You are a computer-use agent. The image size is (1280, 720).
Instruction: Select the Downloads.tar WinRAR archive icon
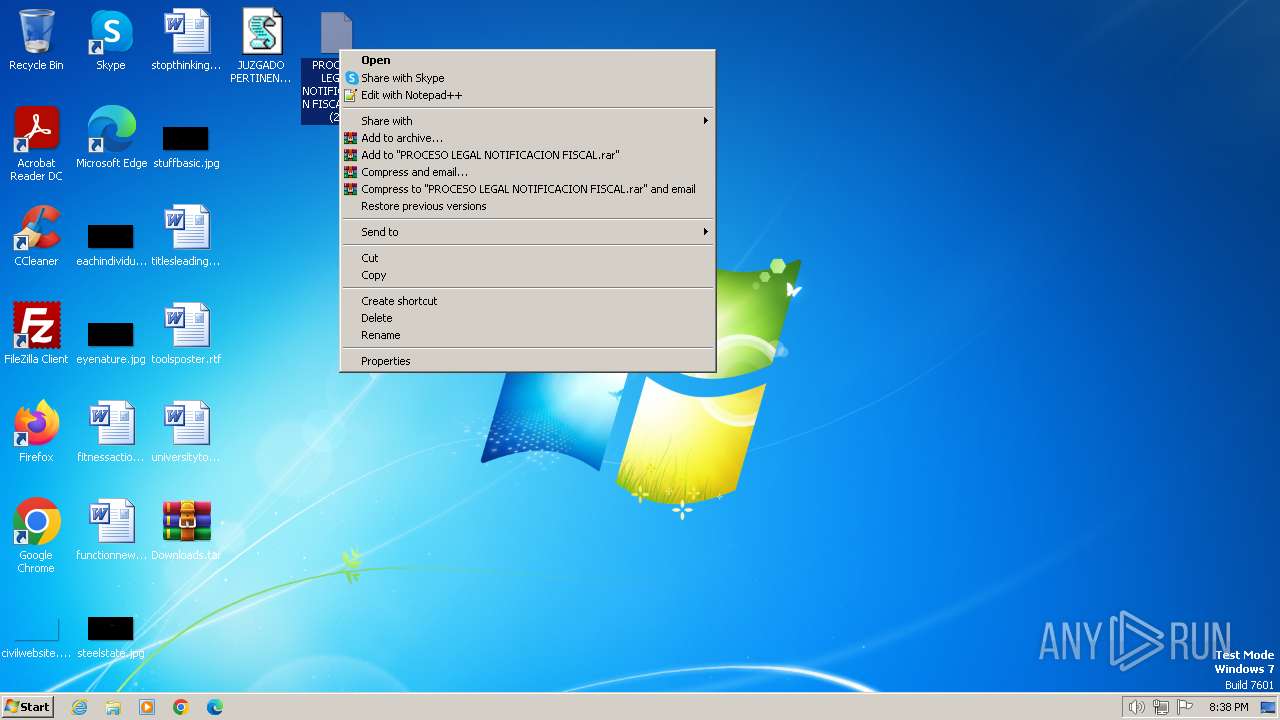[x=186, y=530]
